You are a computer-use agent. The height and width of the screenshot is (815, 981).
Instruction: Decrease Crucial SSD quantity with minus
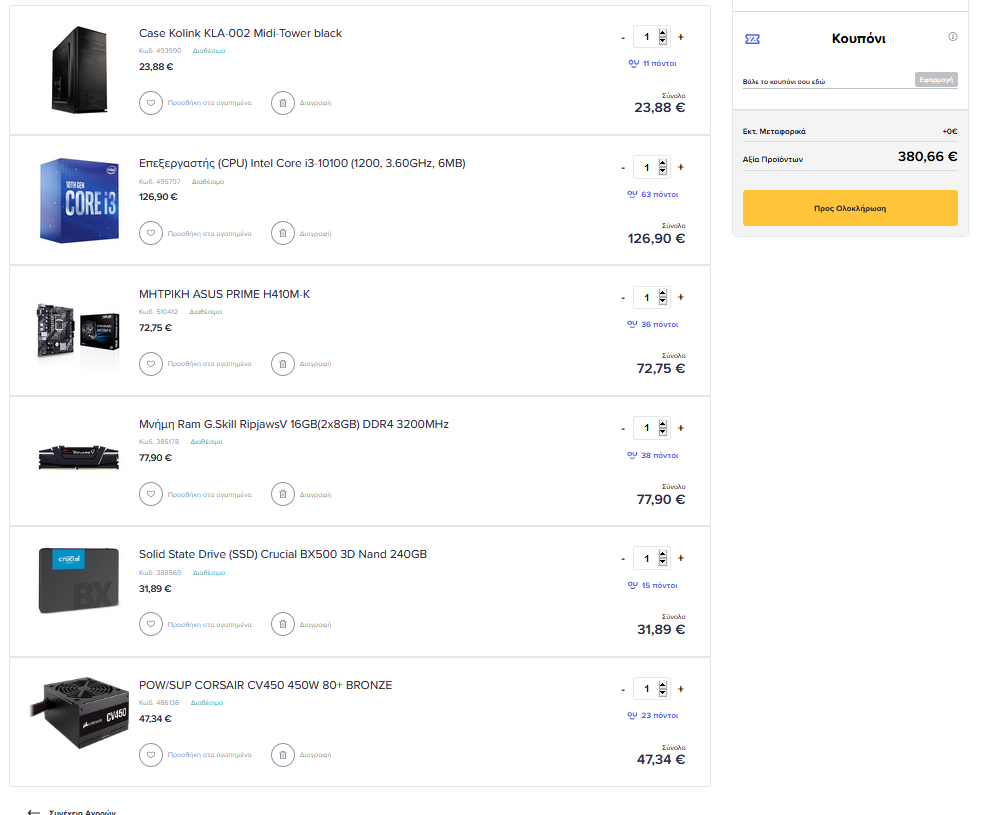(623, 559)
